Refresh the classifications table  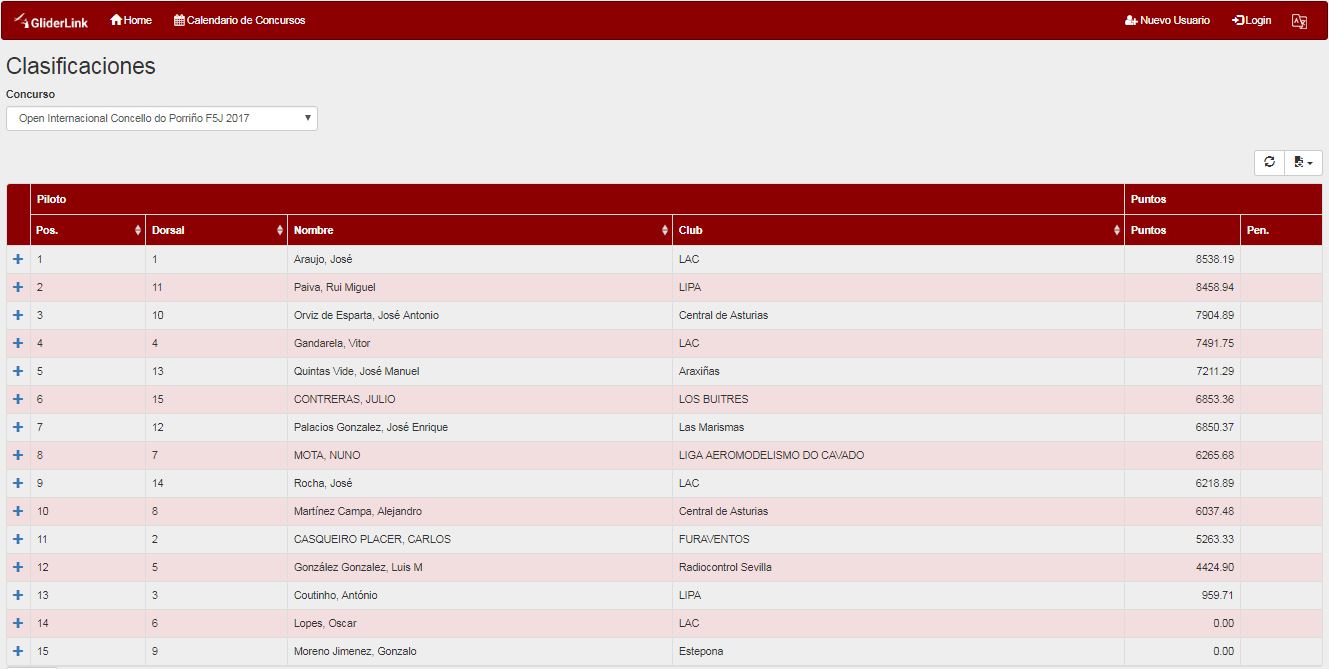(x=1269, y=162)
